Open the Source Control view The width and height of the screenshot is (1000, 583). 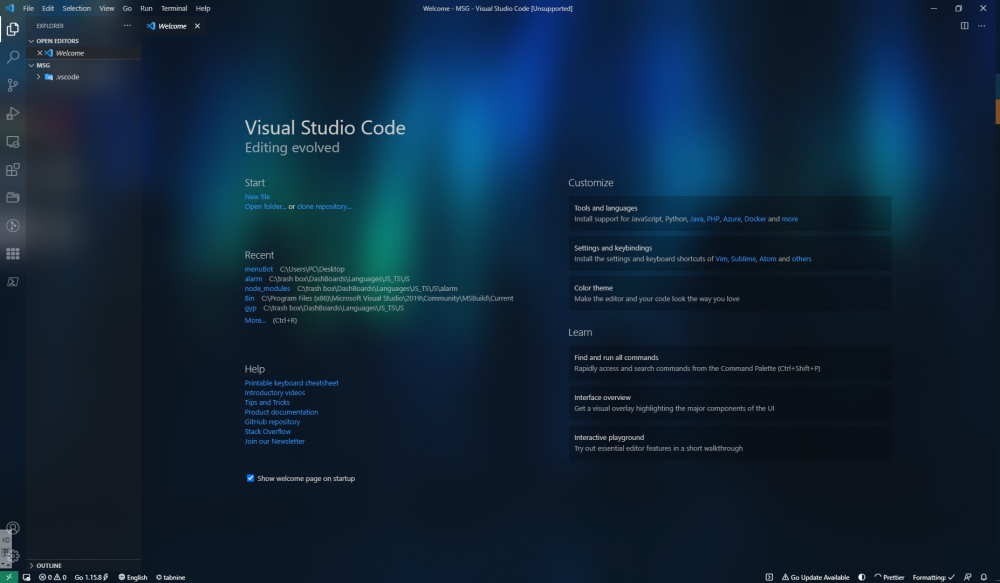pos(13,85)
